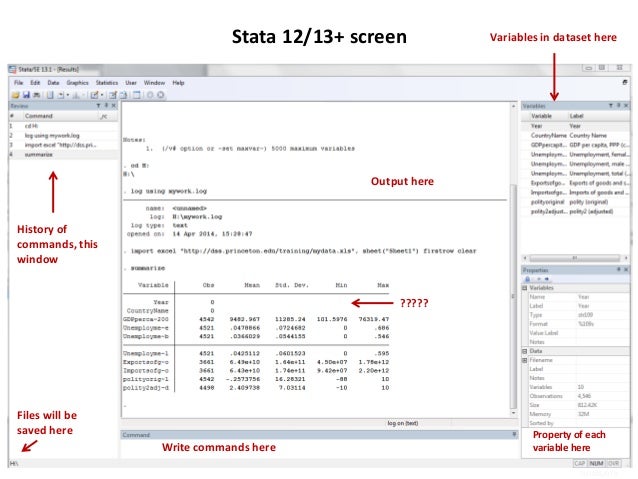Select the CountryName variable row
This screenshot has height=479, width=638.
575,136
